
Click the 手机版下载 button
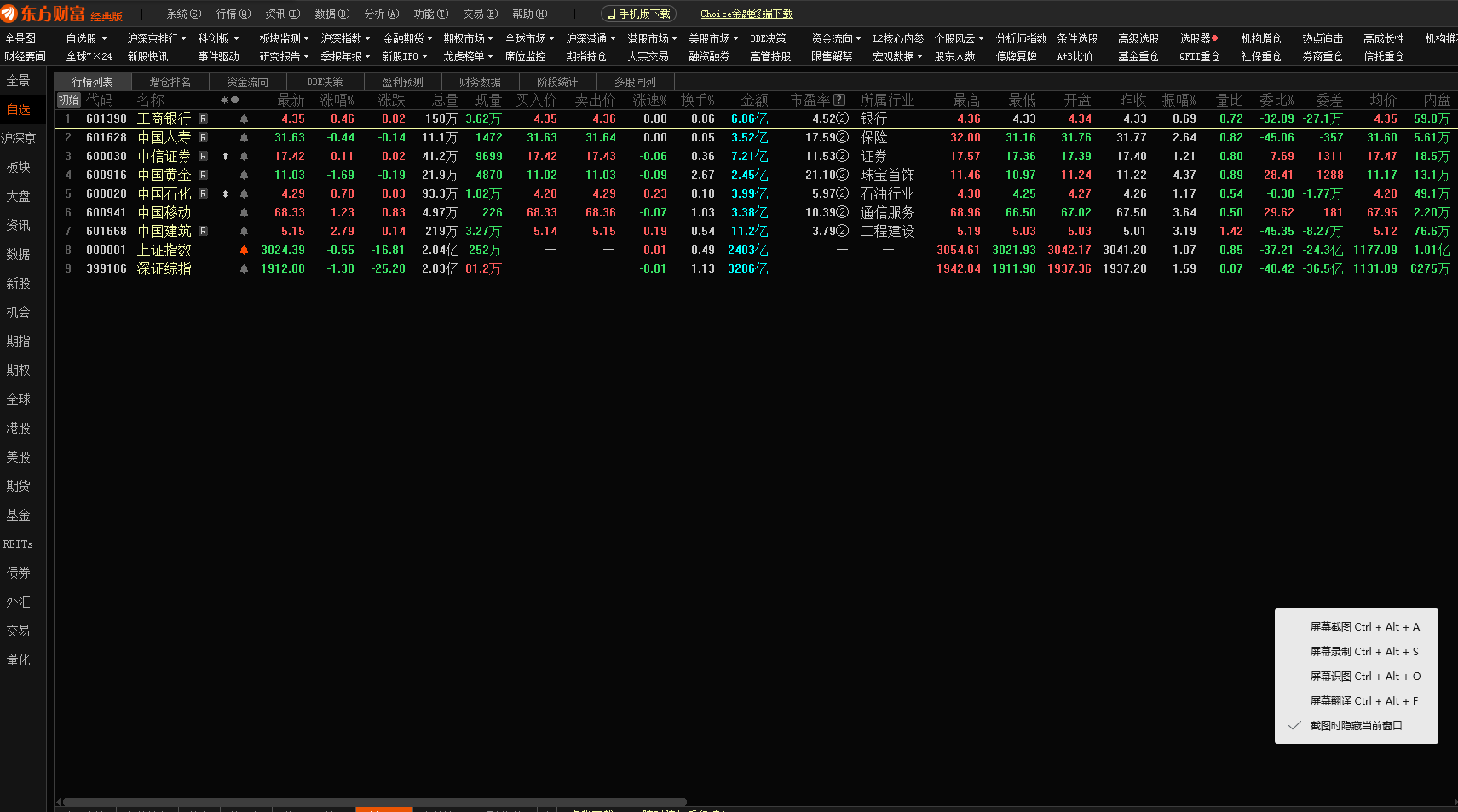[638, 14]
